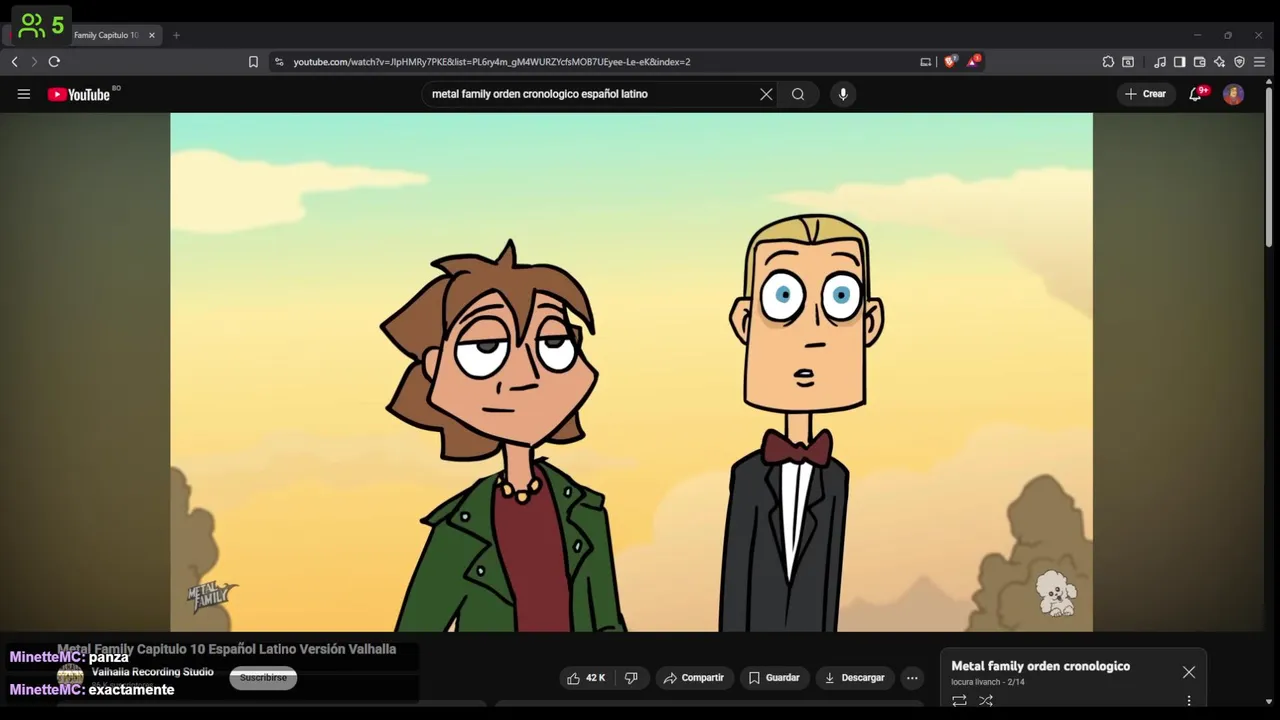The height and width of the screenshot is (720, 1280).
Task: Open the media control music note icon
Action: tap(1160, 62)
